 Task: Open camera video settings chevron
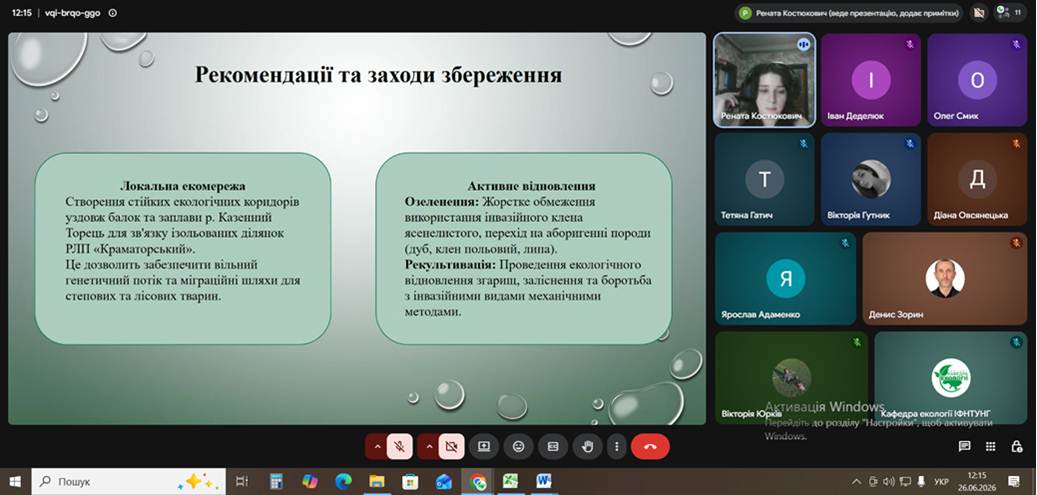point(429,447)
